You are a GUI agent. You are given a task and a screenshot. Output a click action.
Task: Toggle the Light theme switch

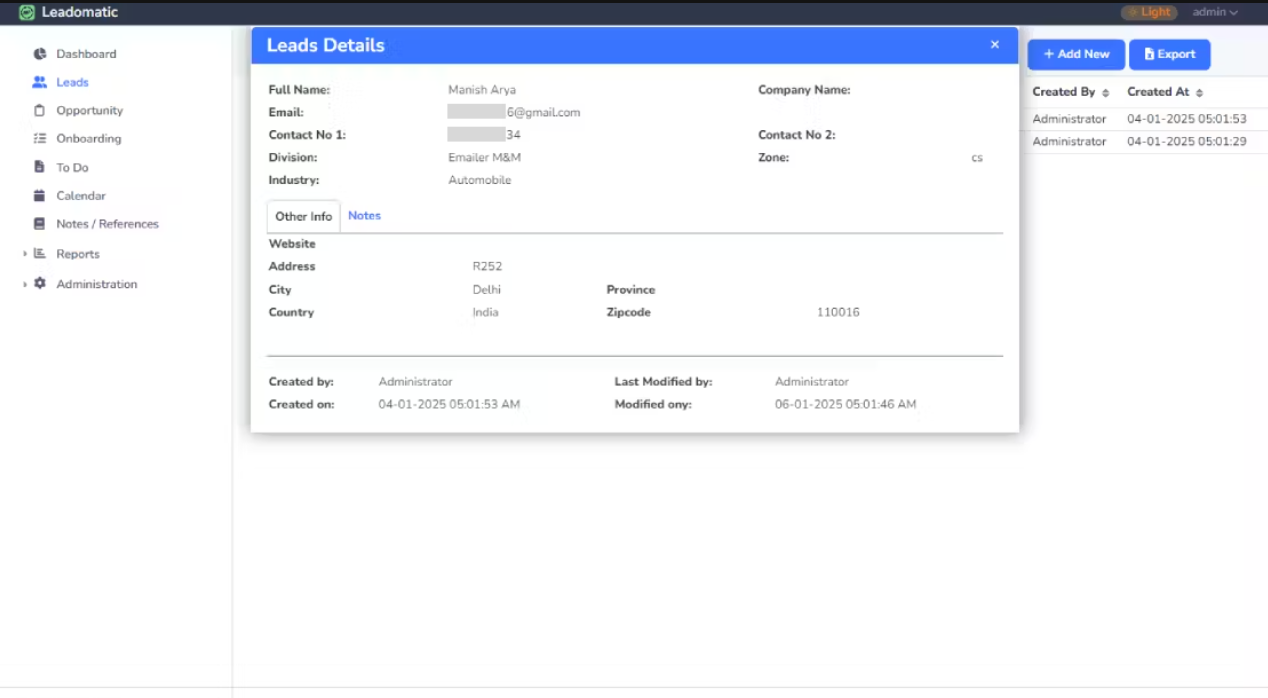point(1149,12)
